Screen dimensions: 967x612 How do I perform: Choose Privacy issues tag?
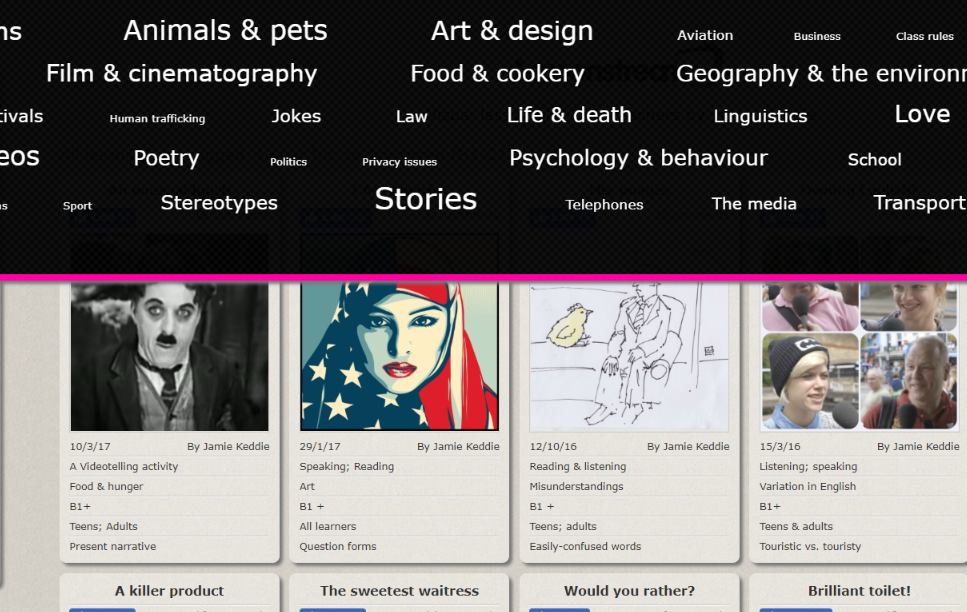click(399, 162)
